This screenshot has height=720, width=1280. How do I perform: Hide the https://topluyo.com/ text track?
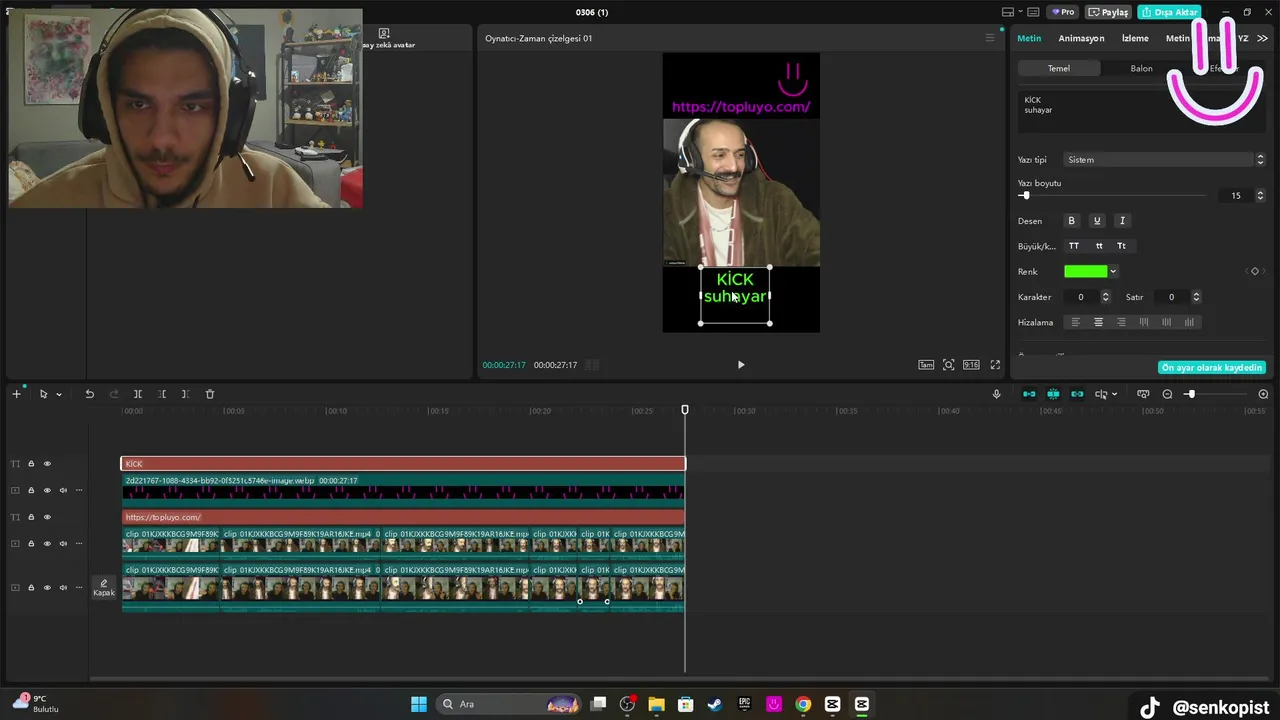point(47,517)
